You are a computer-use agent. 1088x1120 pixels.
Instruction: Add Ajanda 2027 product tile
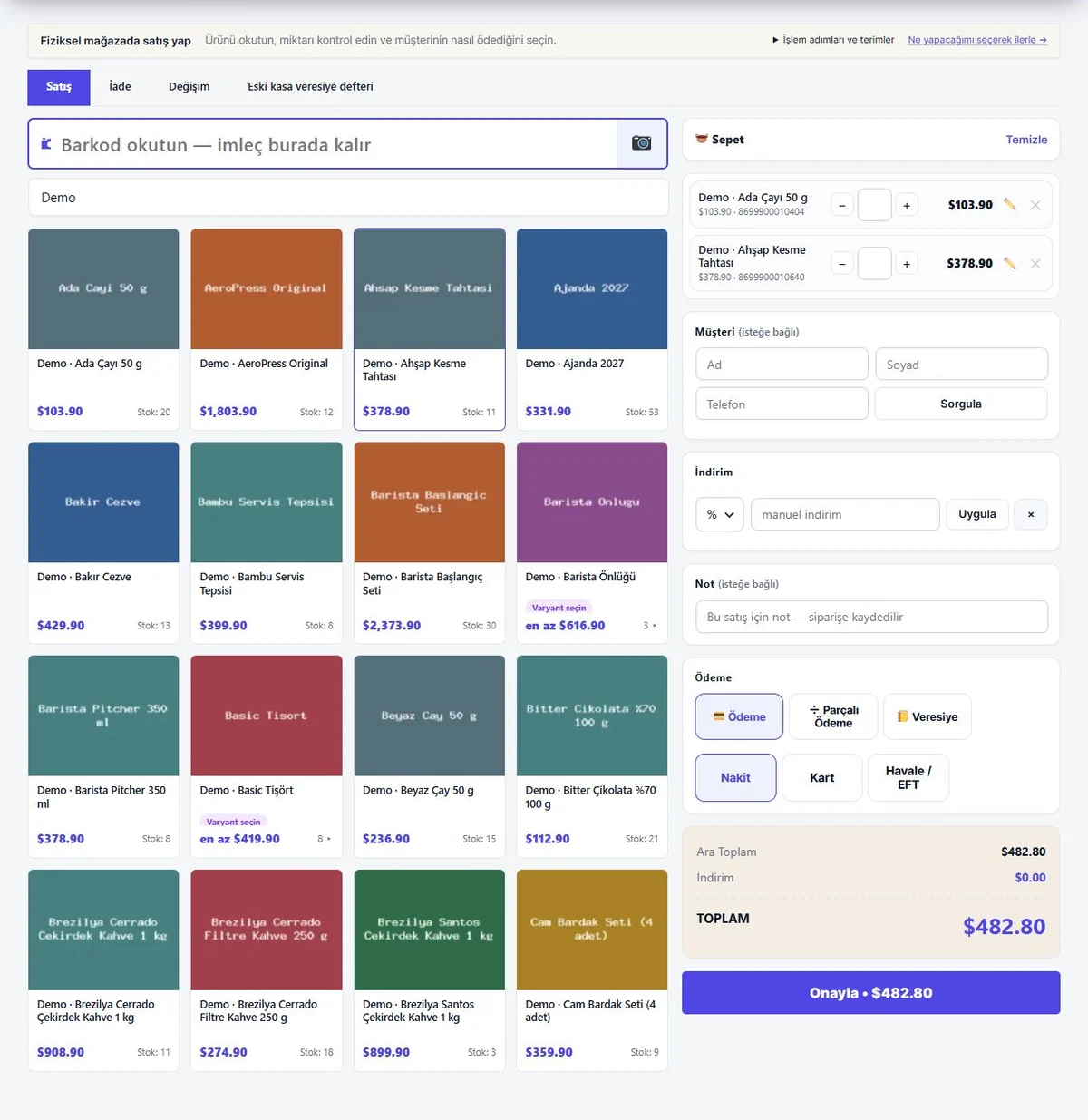[x=592, y=329]
